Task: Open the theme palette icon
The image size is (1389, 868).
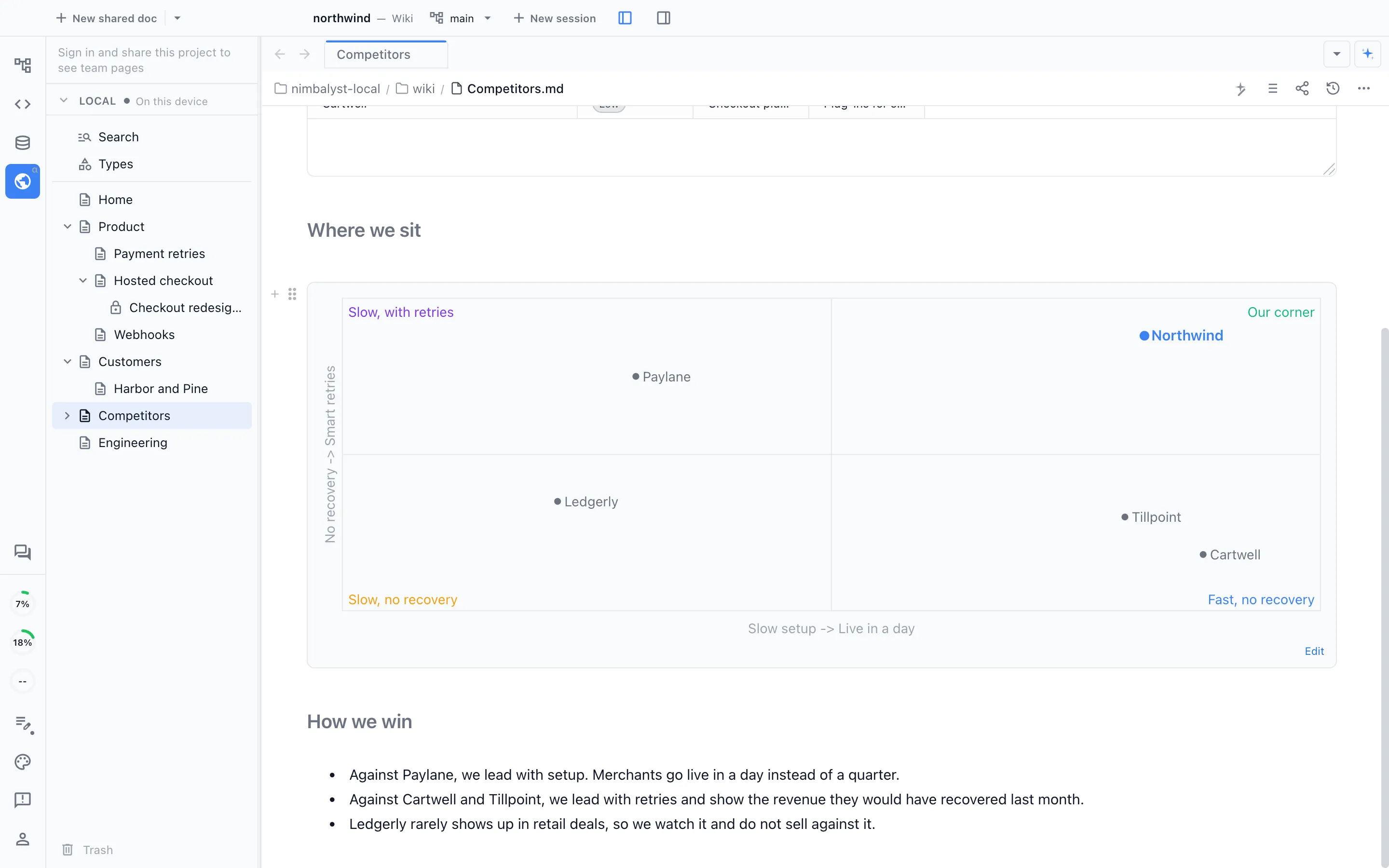Action: click(x=22, y=762)
